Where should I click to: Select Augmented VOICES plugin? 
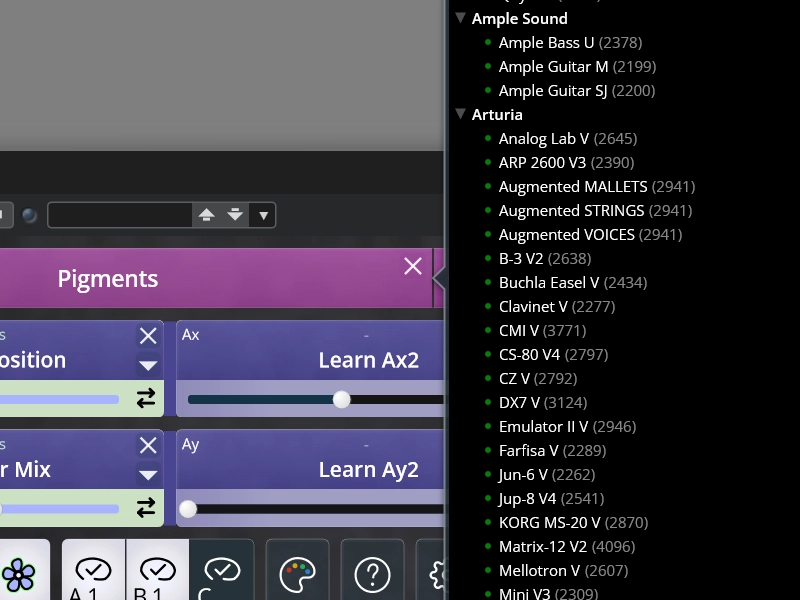click(590, 235)
